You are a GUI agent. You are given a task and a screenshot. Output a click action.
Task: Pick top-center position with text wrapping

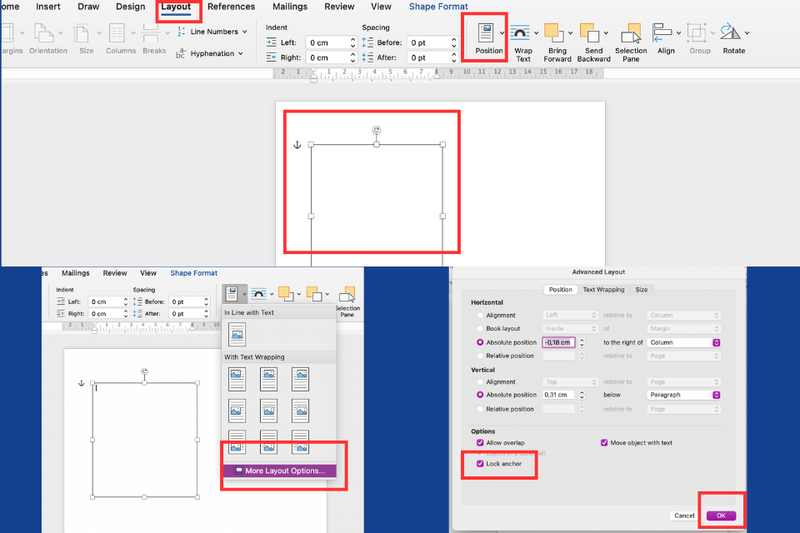coord(269,379)
